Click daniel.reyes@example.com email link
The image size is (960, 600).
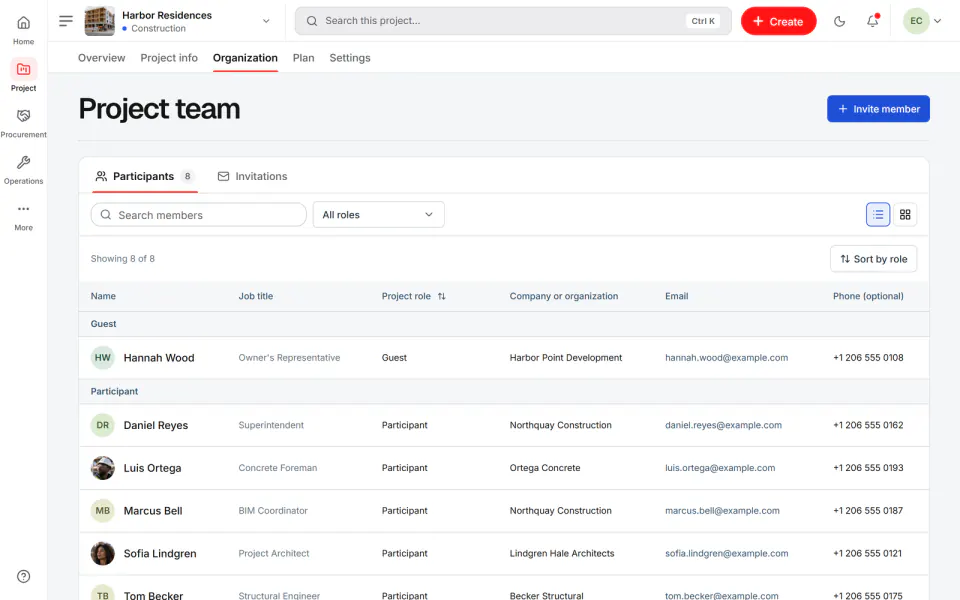[723, 425]
